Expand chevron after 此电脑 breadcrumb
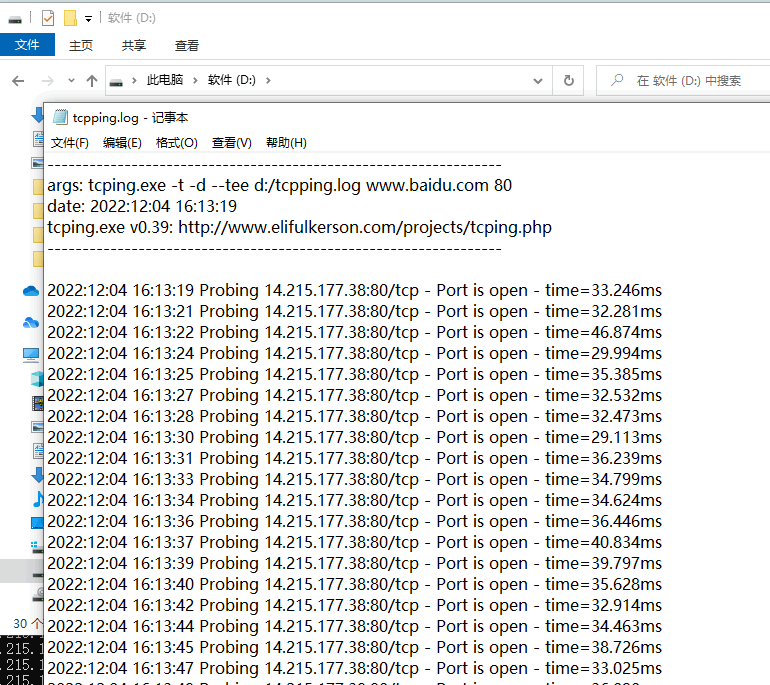This screenshot has width=770, height=685. click(195, 80)
